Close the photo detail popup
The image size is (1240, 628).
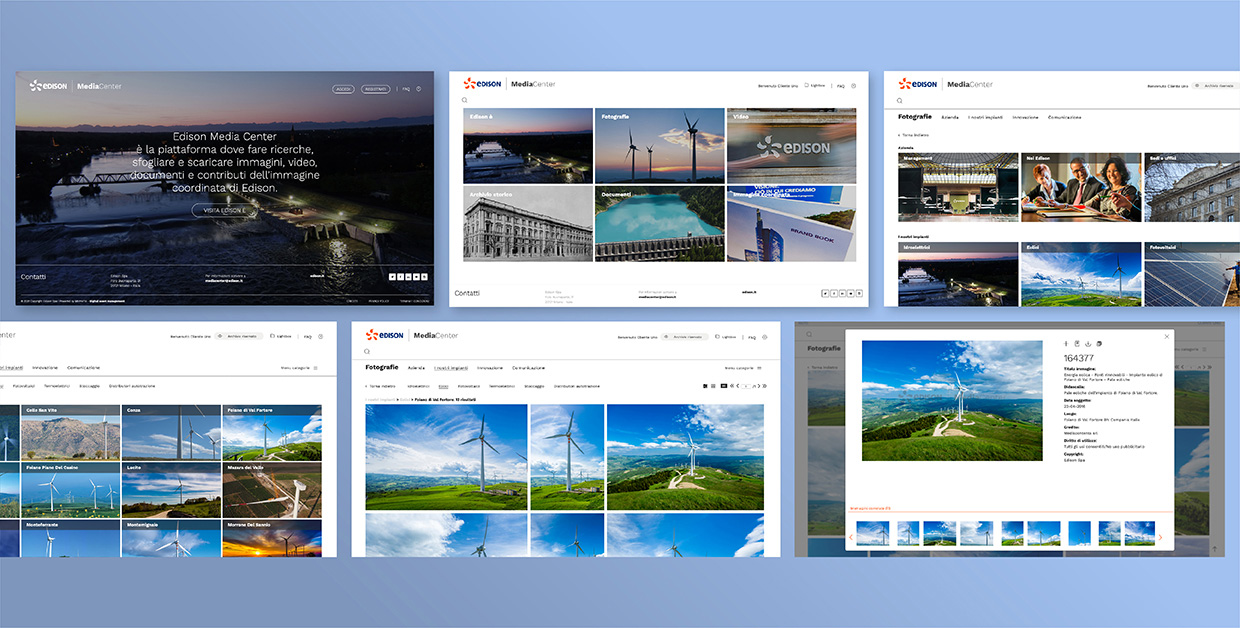(x=1166, y=336)
